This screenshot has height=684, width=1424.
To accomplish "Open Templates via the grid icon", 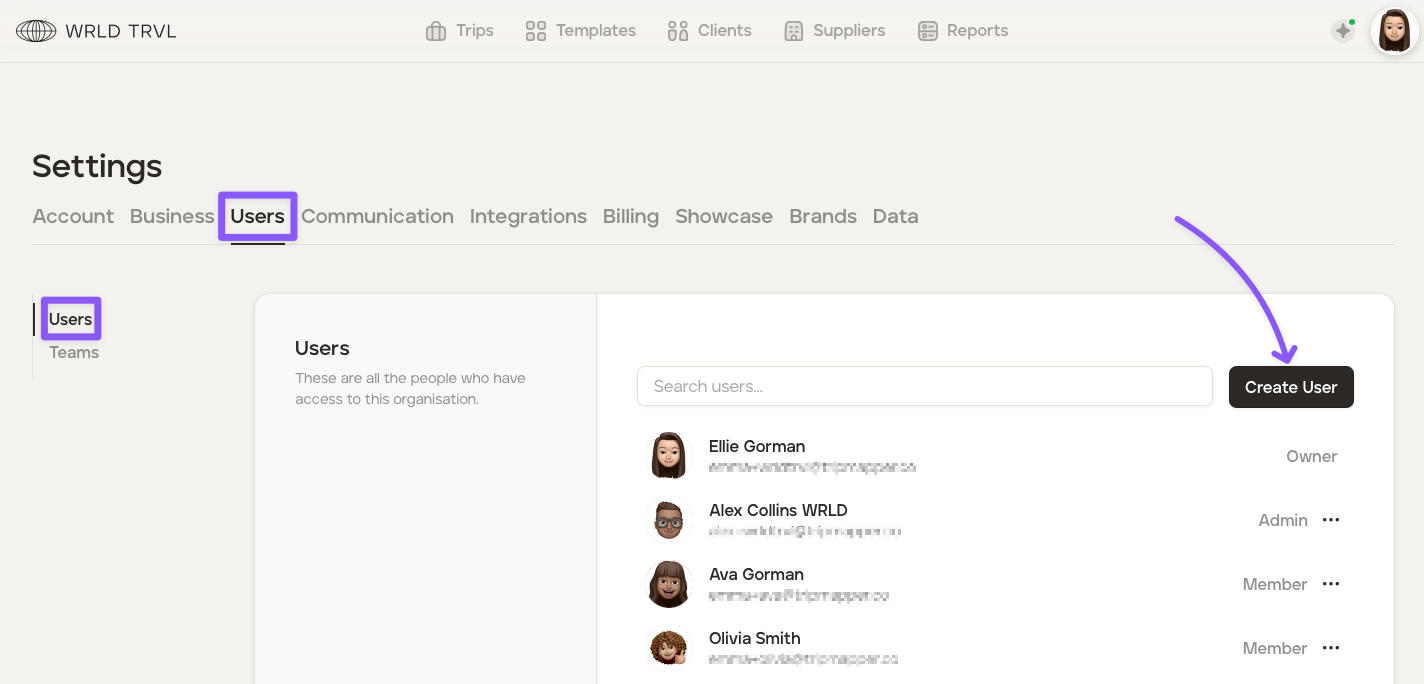I will coord(536,31).
